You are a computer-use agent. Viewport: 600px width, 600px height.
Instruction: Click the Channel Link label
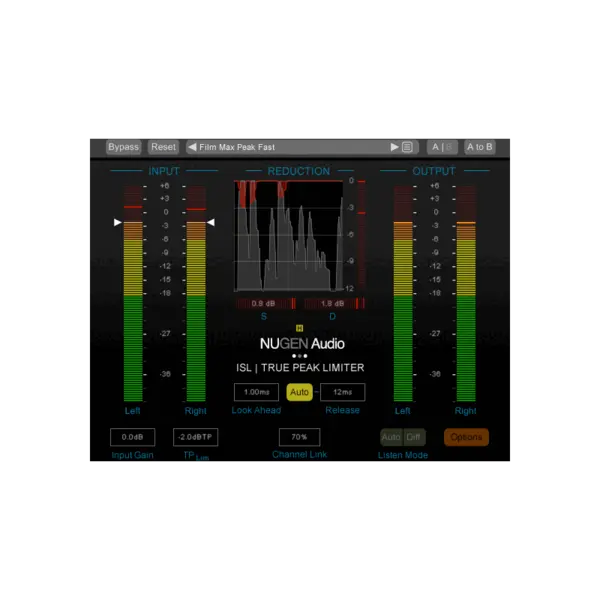coord(300,455)
